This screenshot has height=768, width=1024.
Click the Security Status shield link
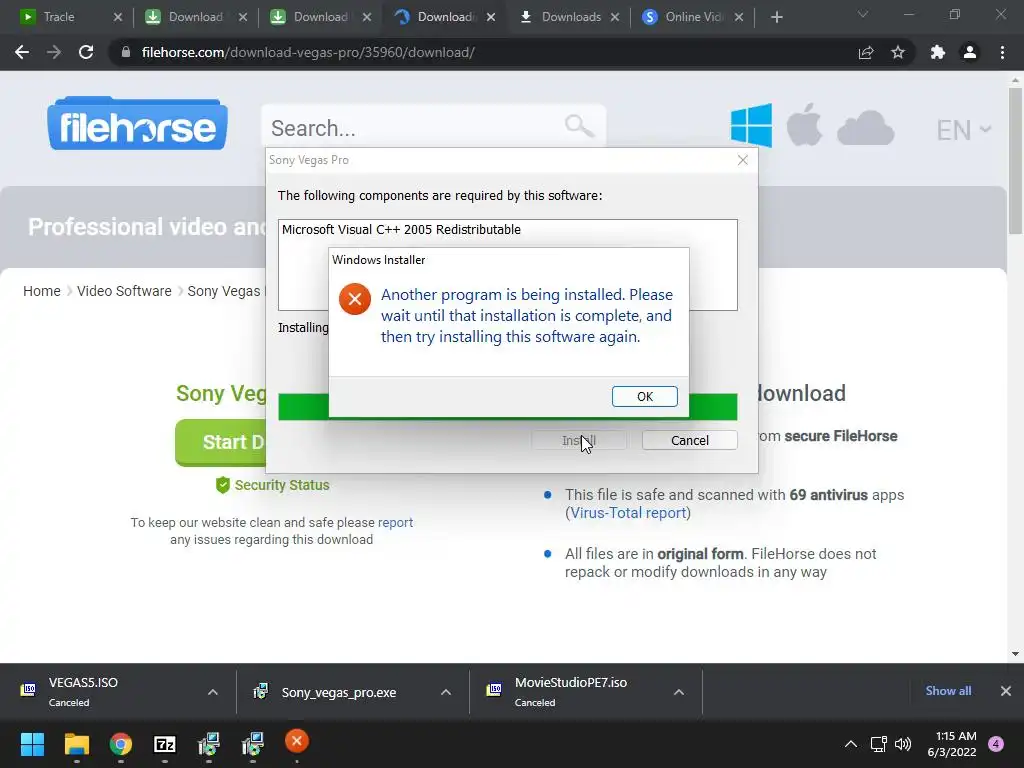[x=272, y=485]
